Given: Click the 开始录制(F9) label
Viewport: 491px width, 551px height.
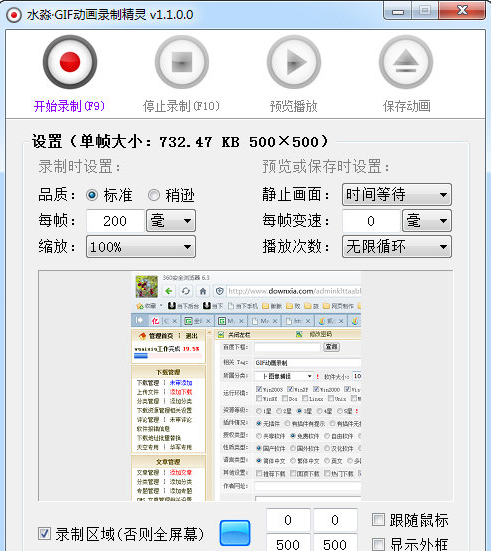Looking at the screenshot, I should pyautogui.click(x=69, y=106).
